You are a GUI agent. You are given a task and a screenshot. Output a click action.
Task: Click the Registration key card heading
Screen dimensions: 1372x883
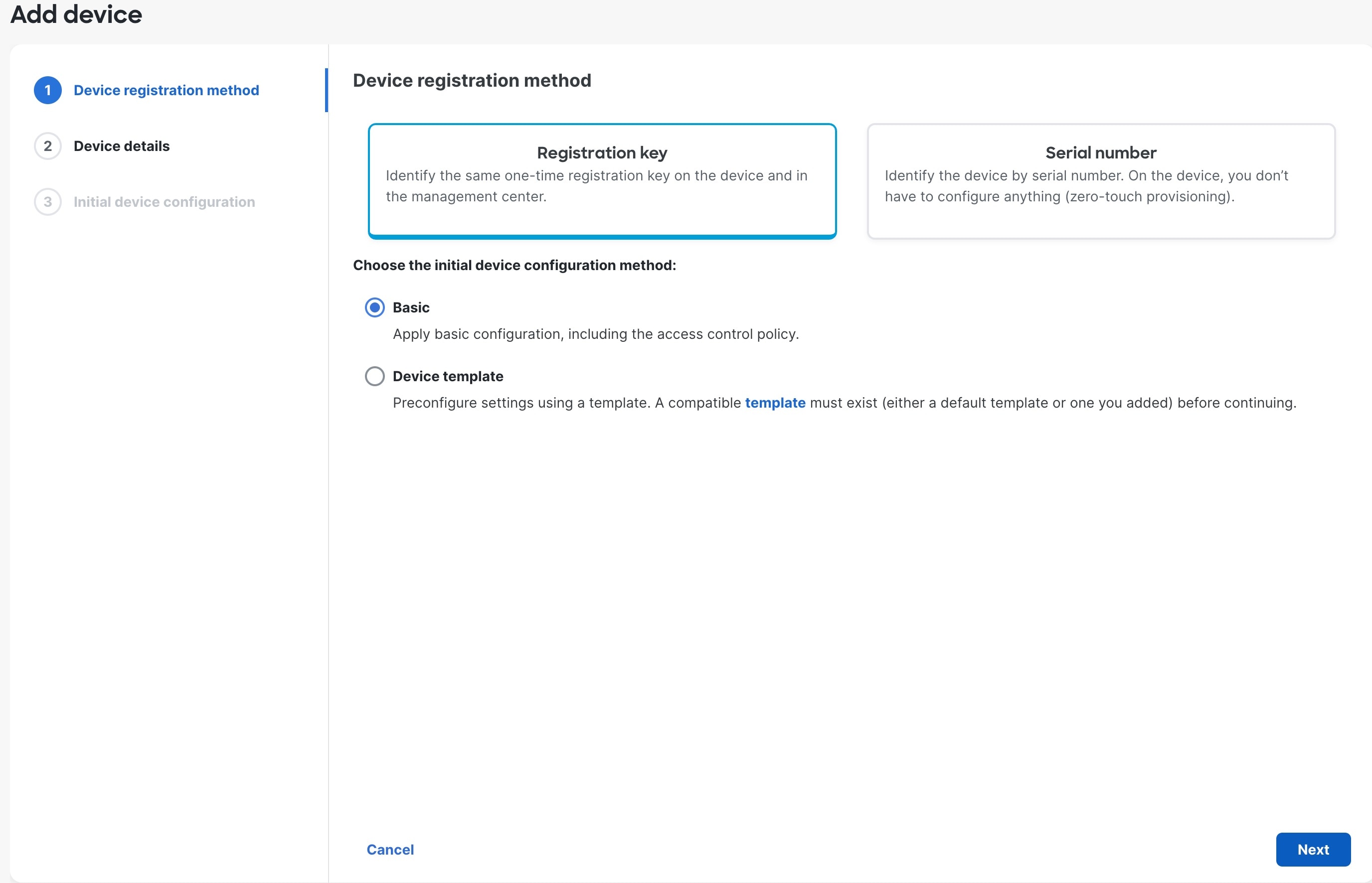point(602,152)
